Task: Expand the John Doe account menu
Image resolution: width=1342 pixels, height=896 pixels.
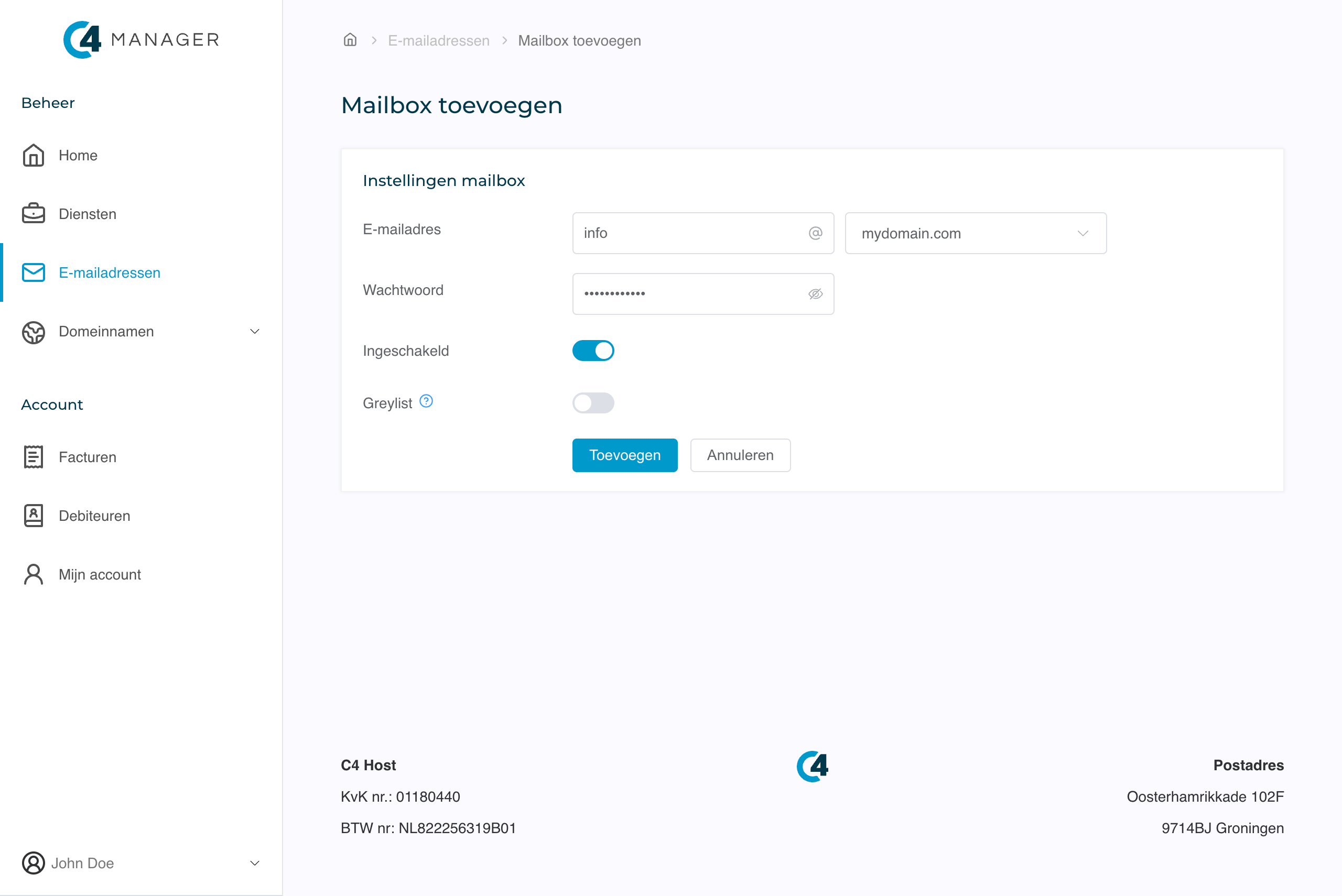Action: tap(254, 864)
